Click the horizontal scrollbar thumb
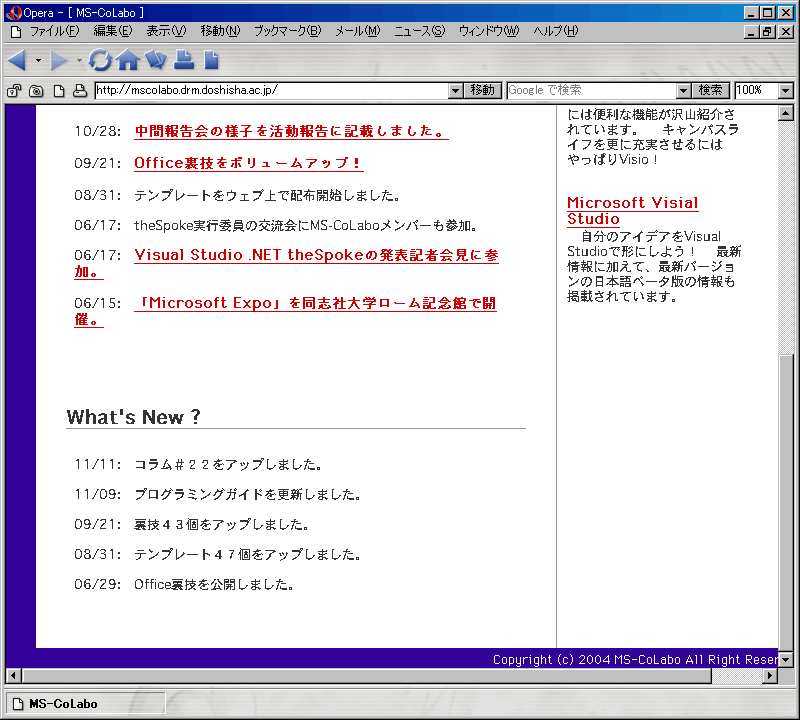Image resolution: width=800 pixels, height=720 pixels. pos(366,676)
